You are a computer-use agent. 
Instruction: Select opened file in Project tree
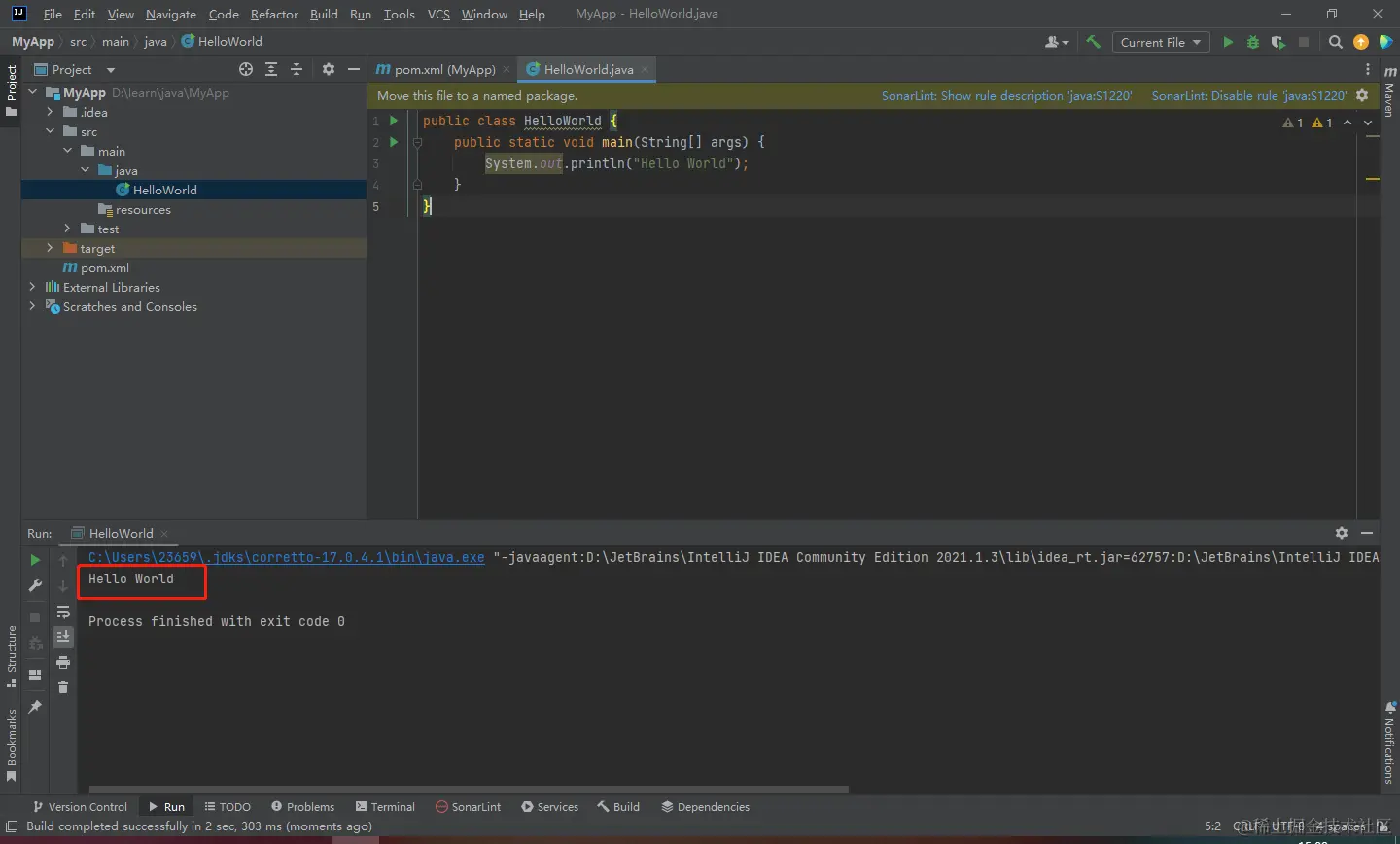(x=246, y=69)
